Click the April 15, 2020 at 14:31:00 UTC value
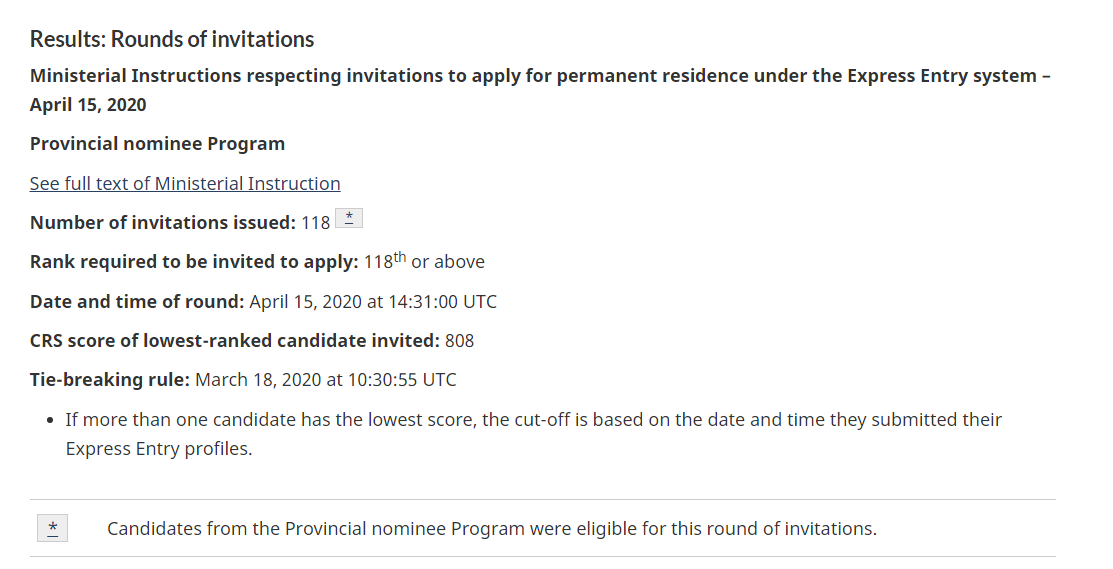This screenshot has width=1113, height=569. (x=373, y=301)
